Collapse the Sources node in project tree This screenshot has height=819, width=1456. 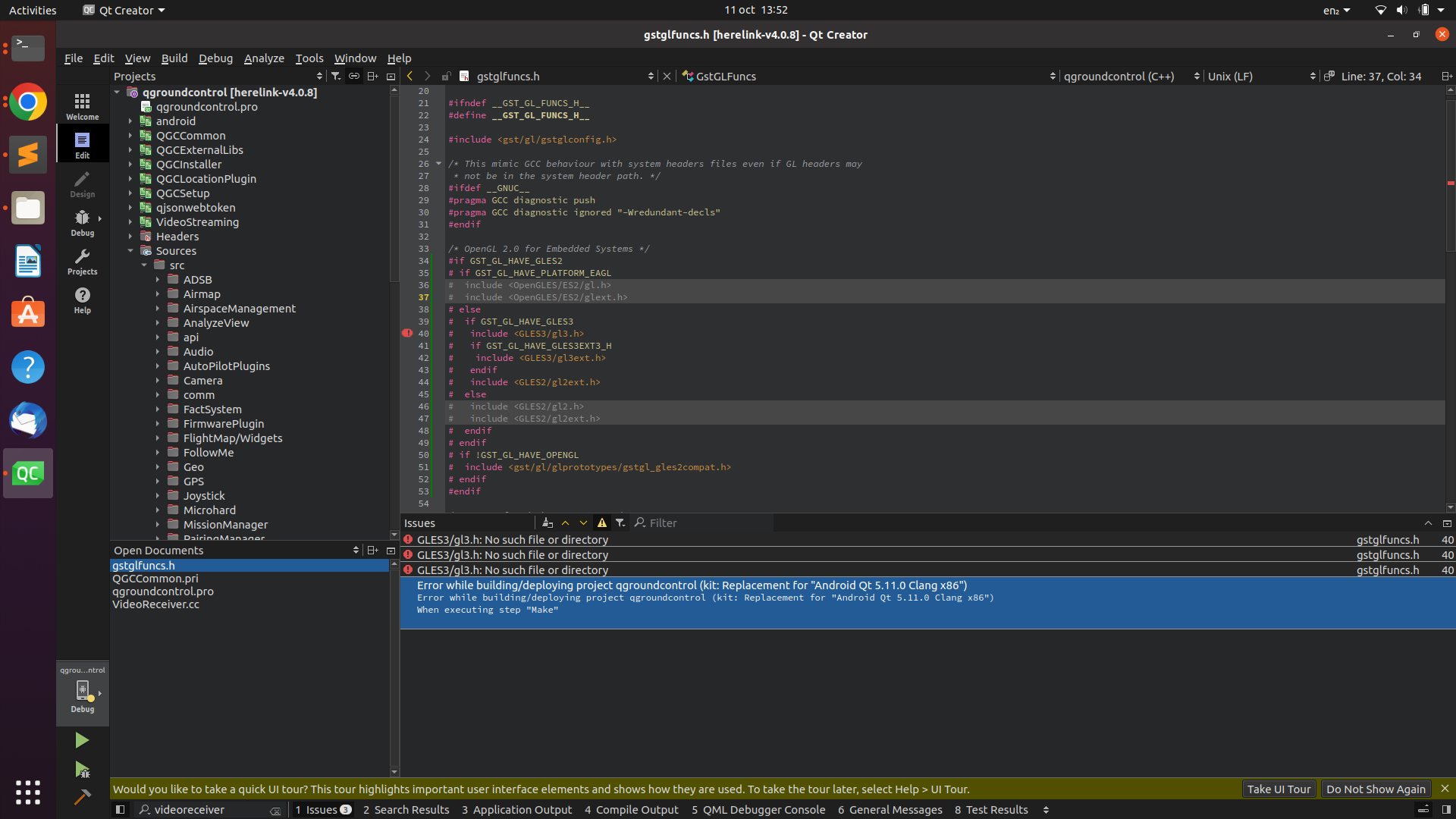(130, 250)
